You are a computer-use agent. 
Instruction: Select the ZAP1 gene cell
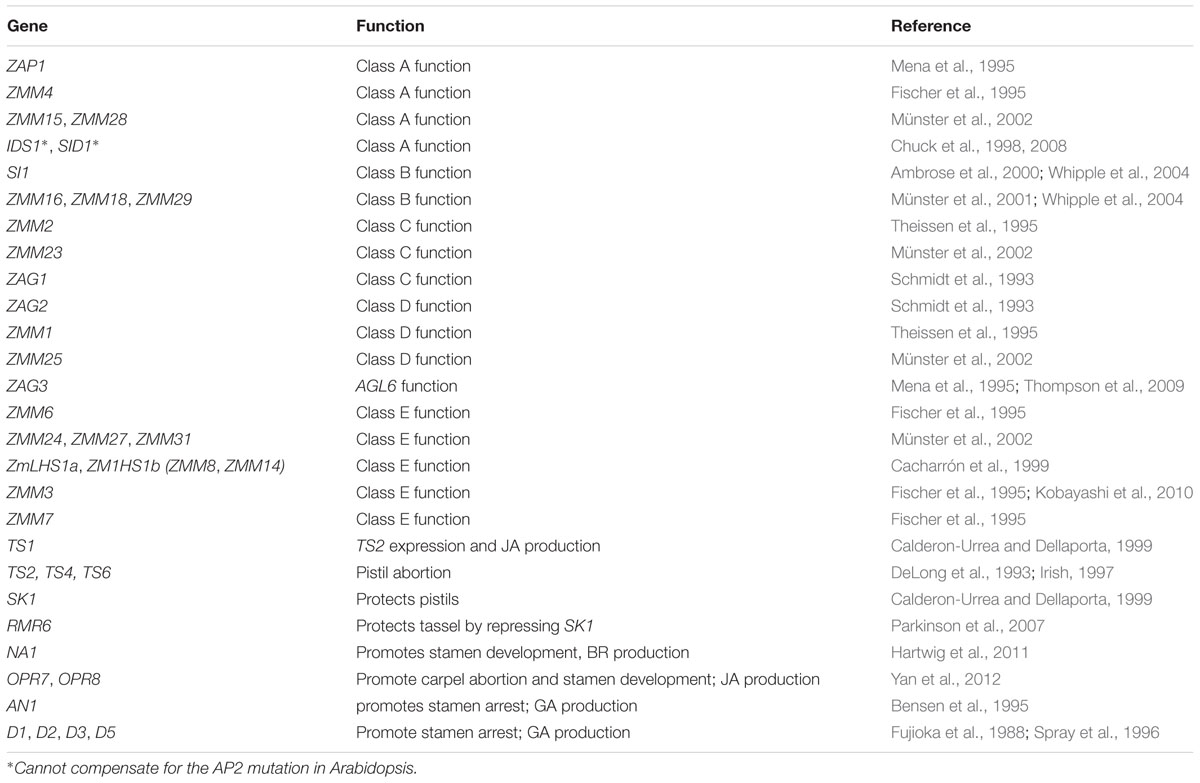click(26, 66)
